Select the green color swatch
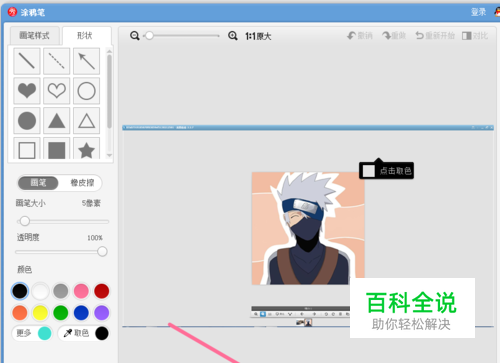Image resolution: width=500 pixels, height=363 pixels. (61, 313)
